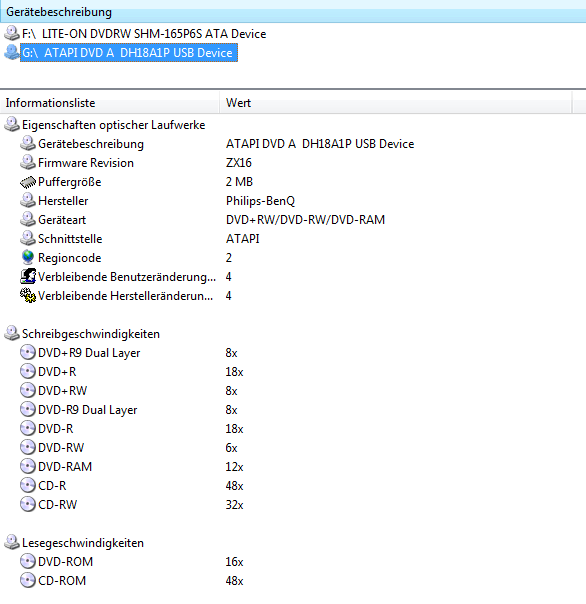Click the gears icon for Verbleibende Herstelleränderungen

pyautogui.click(x=28, y=295)
